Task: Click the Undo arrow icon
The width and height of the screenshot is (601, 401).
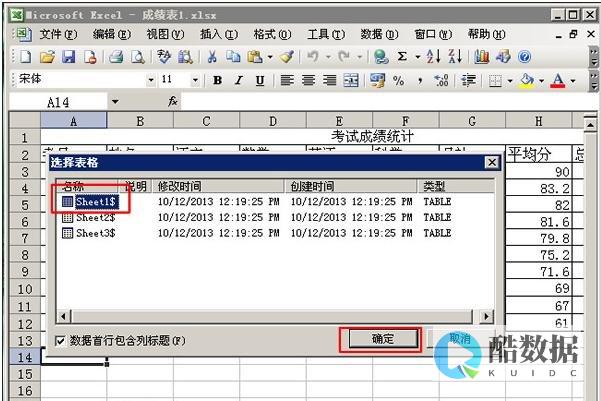Action: click(313, 57)
